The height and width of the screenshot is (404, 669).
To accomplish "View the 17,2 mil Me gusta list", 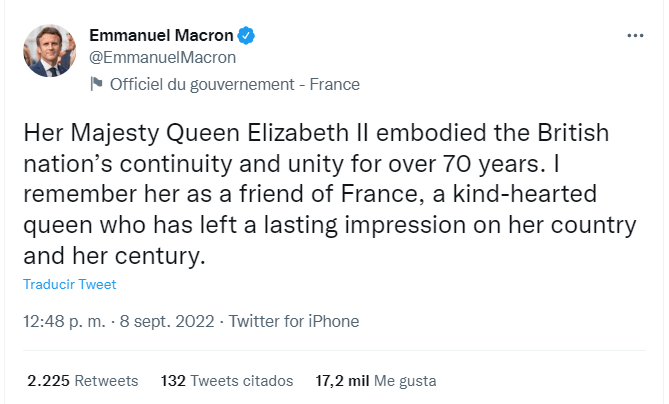I will tap(376, 381).
